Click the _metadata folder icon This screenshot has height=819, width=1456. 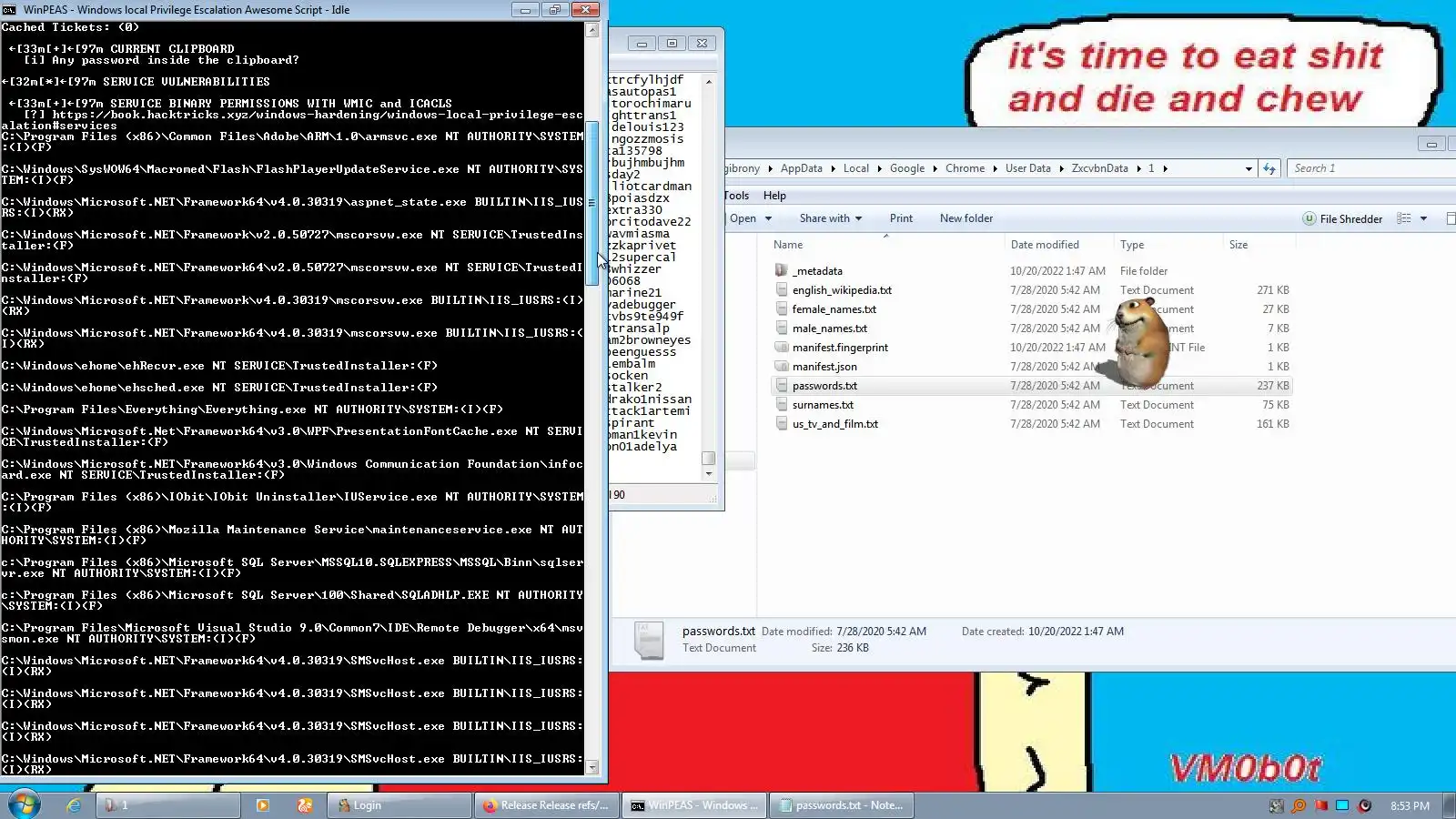click(x=781, y=270)
